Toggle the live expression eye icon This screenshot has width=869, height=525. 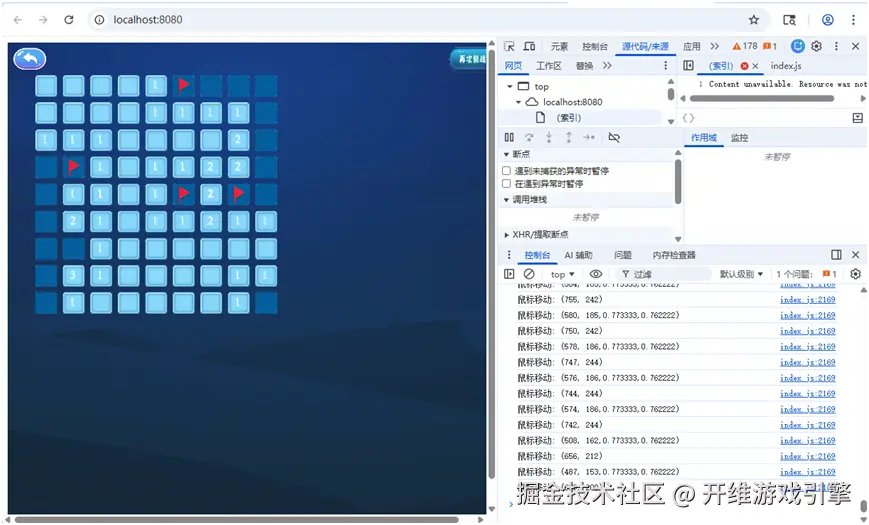click(x=596, y=274)
